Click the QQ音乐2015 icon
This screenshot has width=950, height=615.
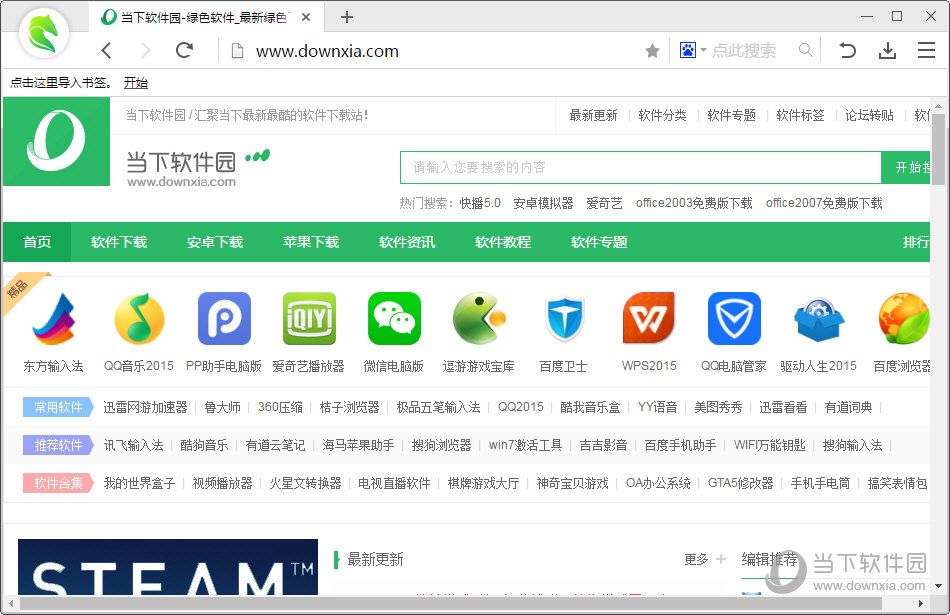[x=139, y=319]
